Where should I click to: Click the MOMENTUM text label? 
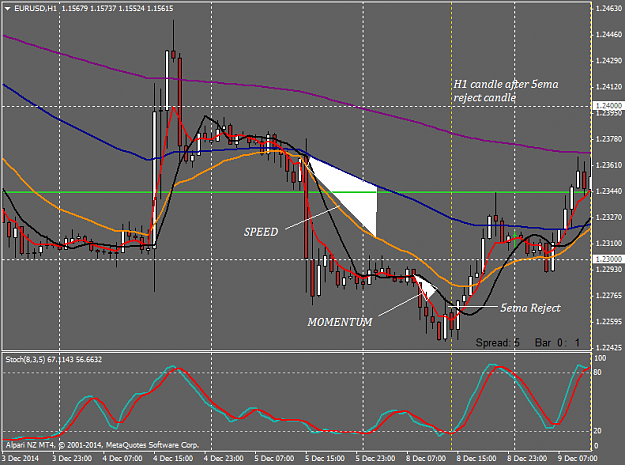point(340,322)
